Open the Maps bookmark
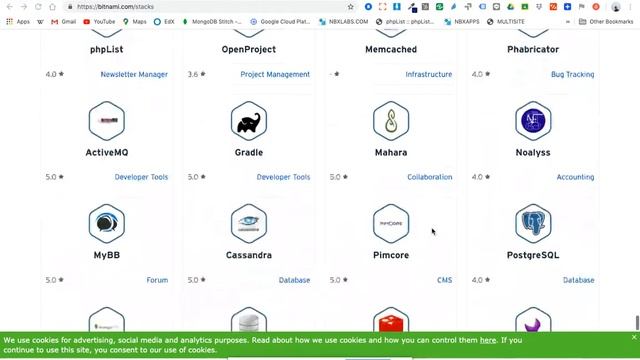The image size is (640, 360). click(x=135, y=22)
